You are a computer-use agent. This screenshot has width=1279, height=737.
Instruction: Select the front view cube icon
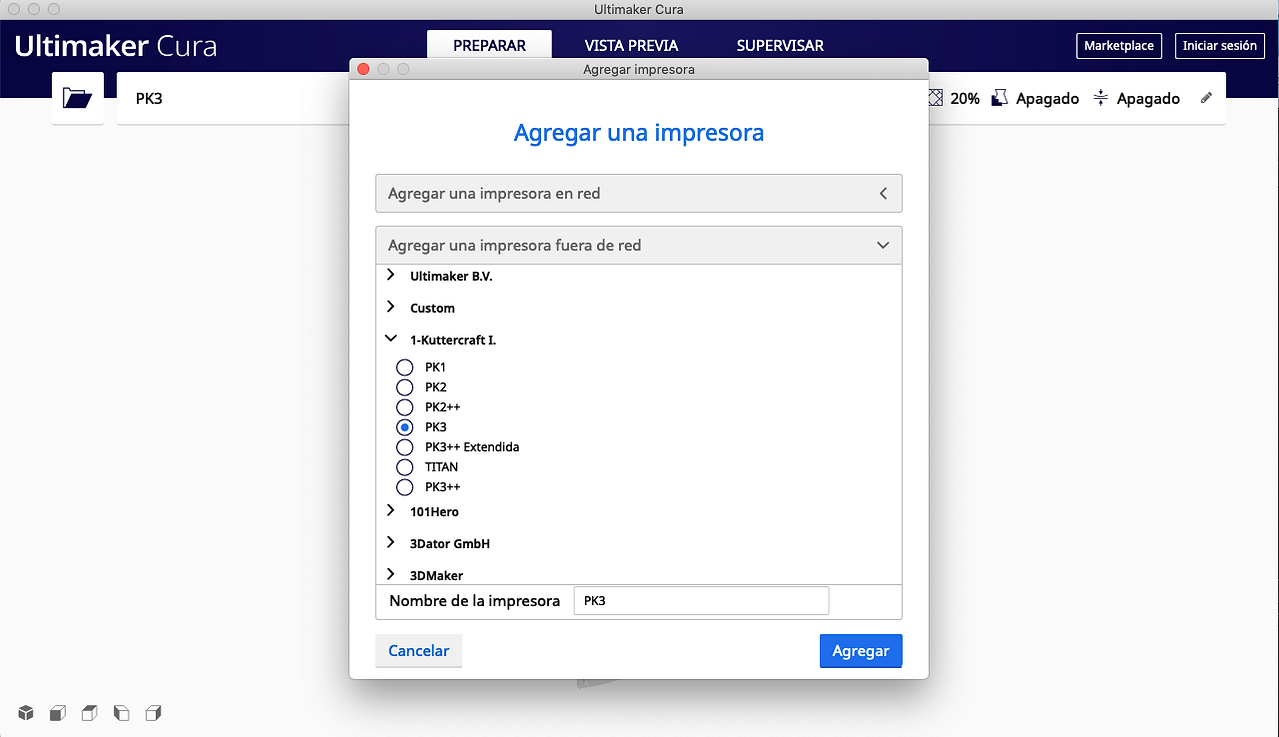[x=58, y=713]
